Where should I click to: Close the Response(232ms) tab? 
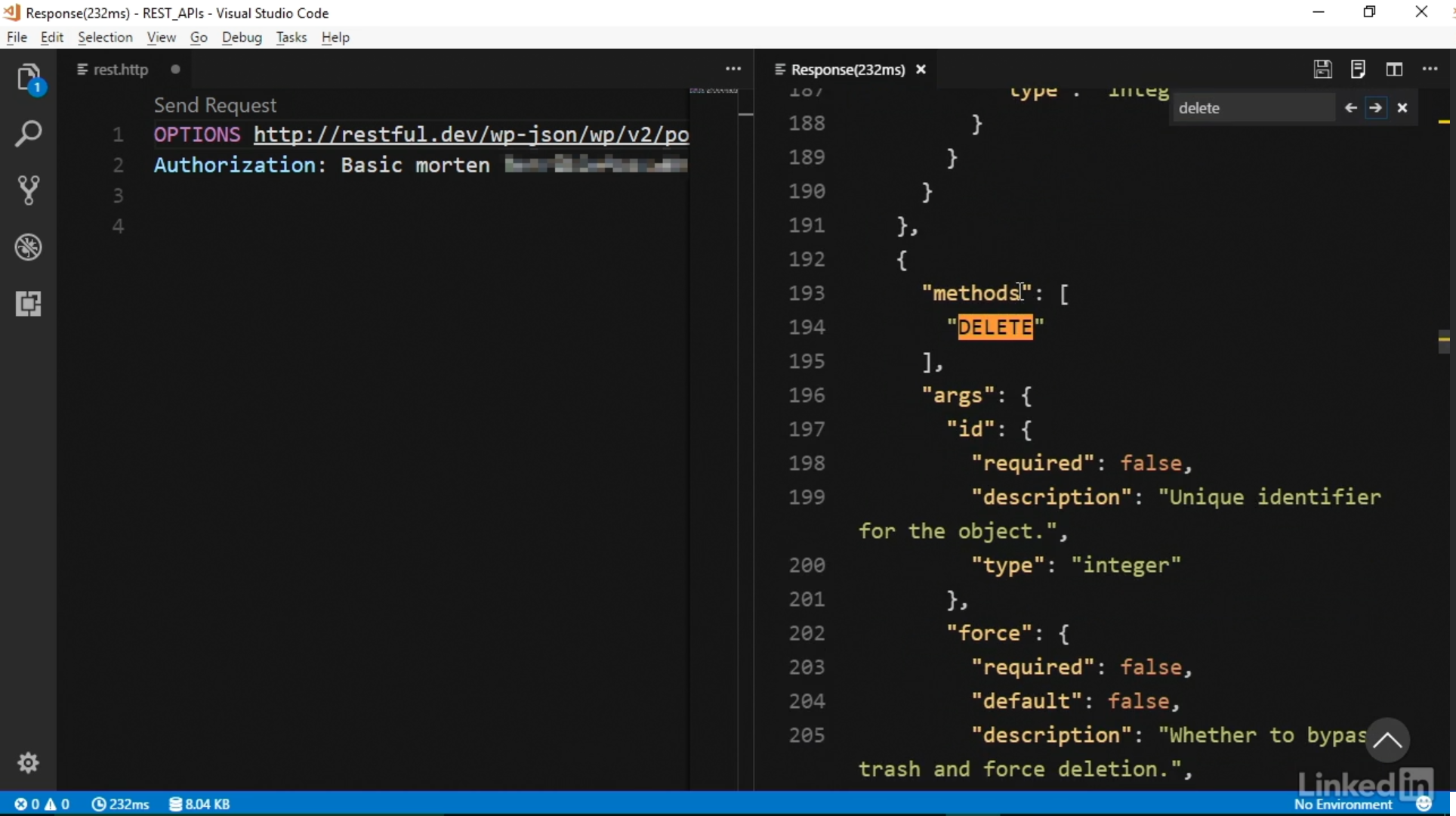click(x=921, y=70)
